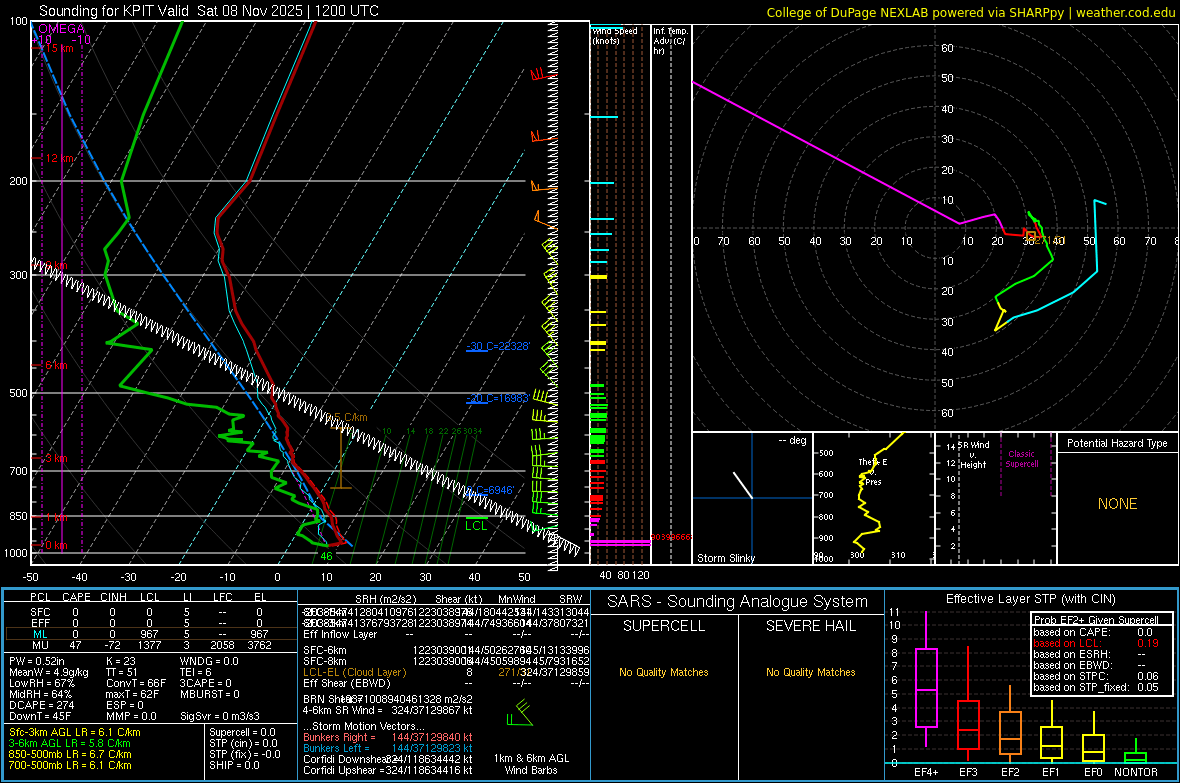
Task: Click the green surface dewpoint value 46
Action: [327, 556]
